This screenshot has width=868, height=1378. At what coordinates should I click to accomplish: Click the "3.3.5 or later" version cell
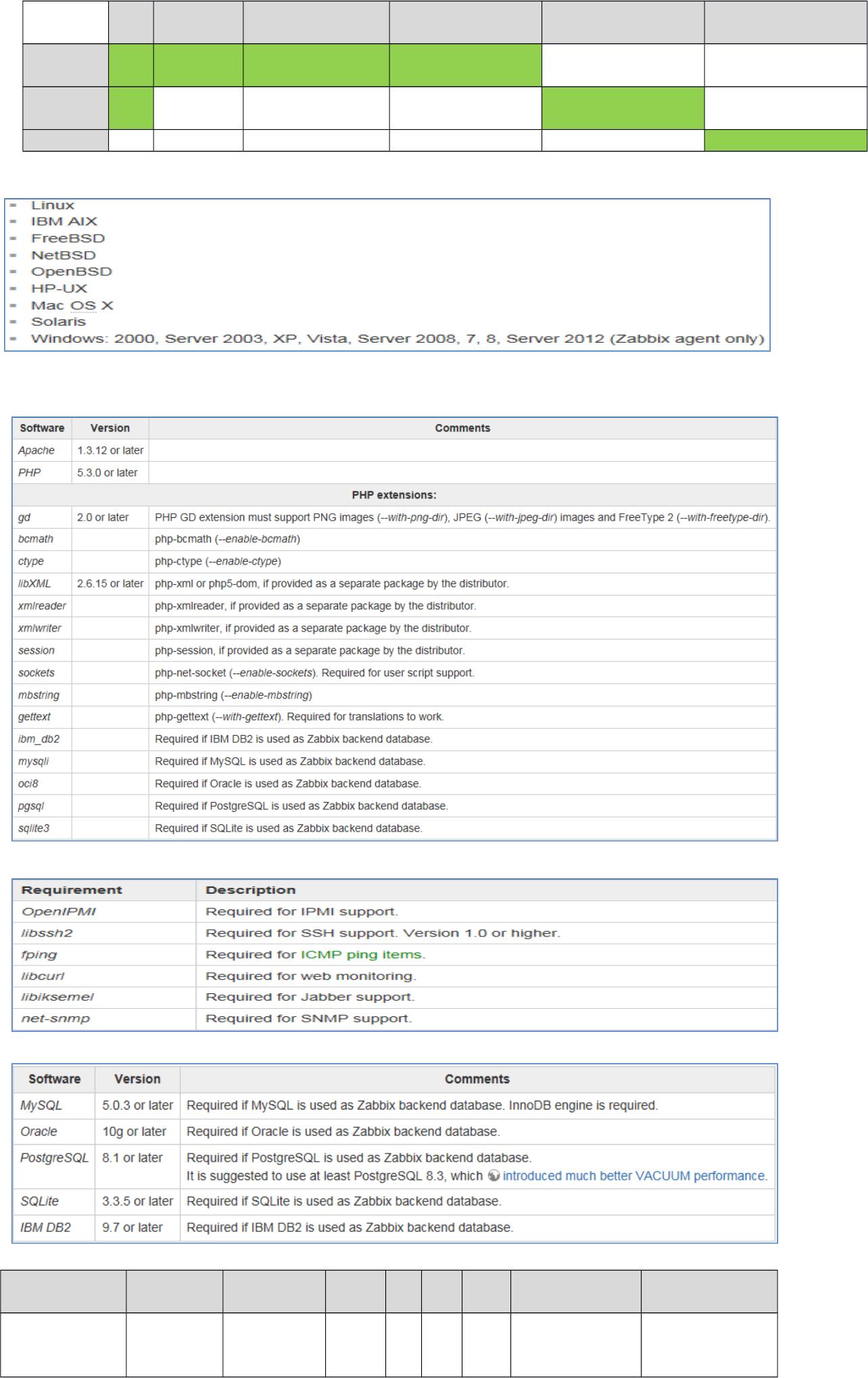pyautogui.click(x=138, y=1202)
